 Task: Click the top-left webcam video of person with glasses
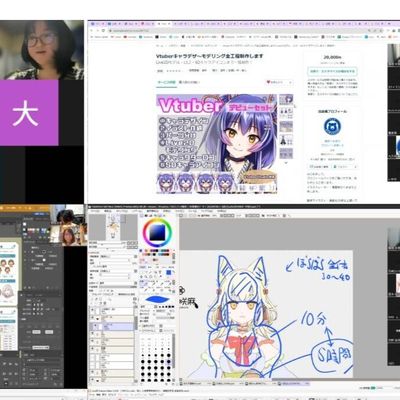tap(42, 50)
